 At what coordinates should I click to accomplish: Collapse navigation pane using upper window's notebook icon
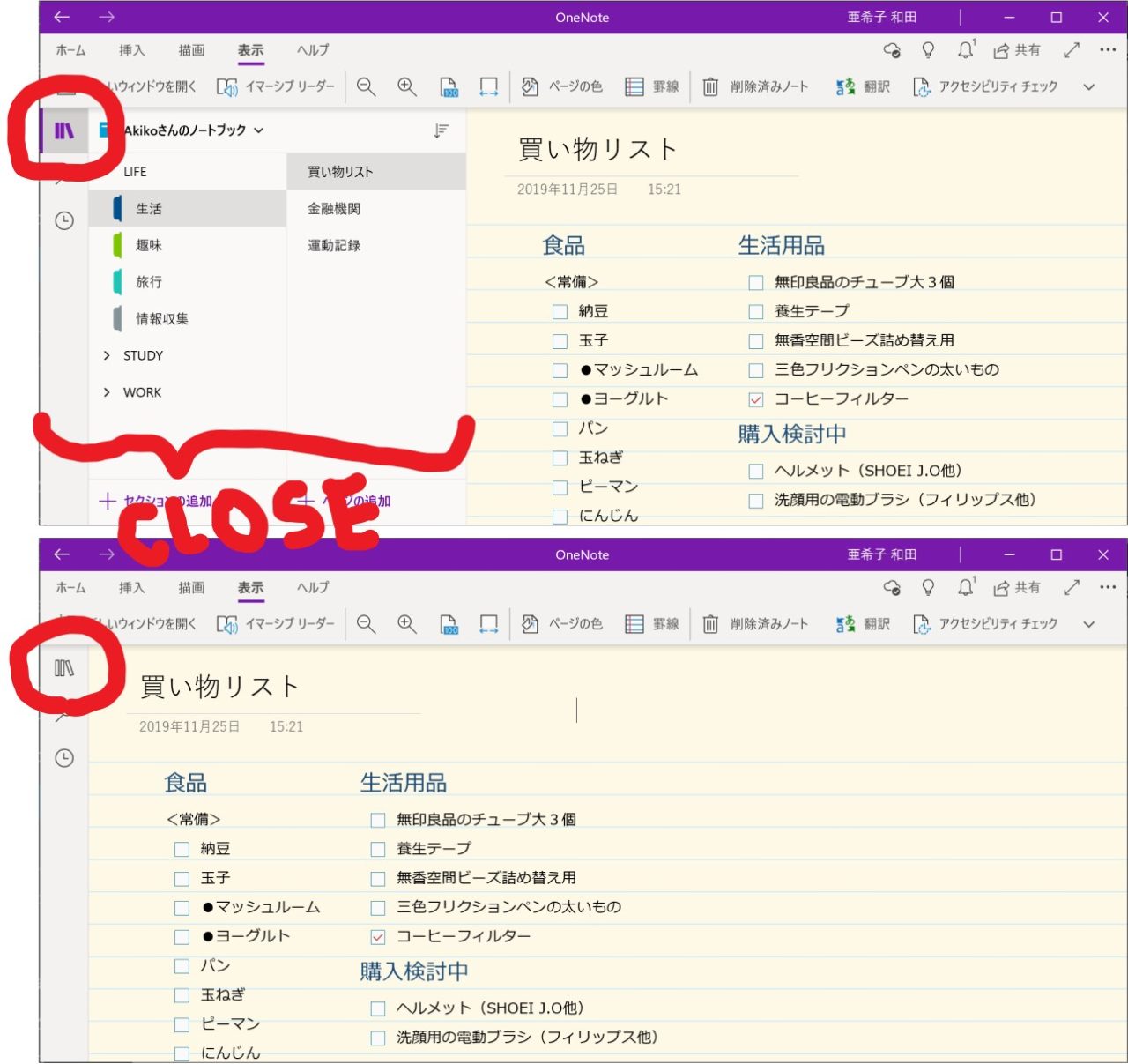[64, 131]
